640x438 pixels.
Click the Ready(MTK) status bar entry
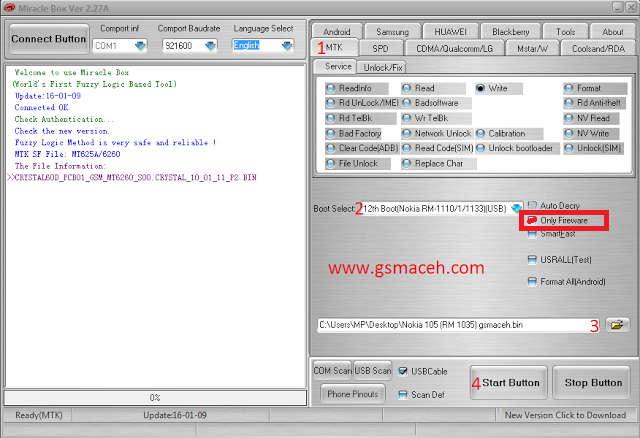coord(39,415)
